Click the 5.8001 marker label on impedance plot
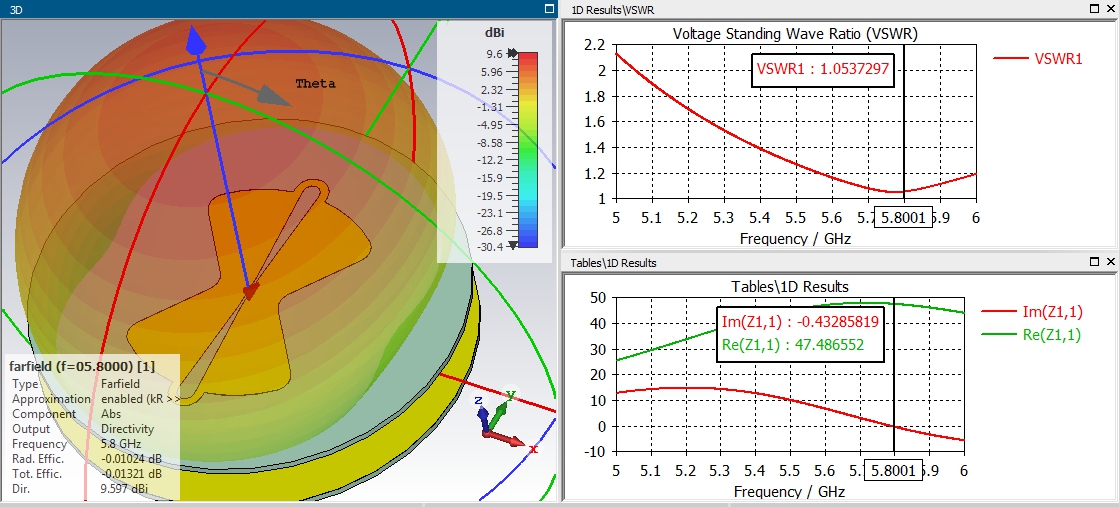1119x507 pixels. point(893,471)
